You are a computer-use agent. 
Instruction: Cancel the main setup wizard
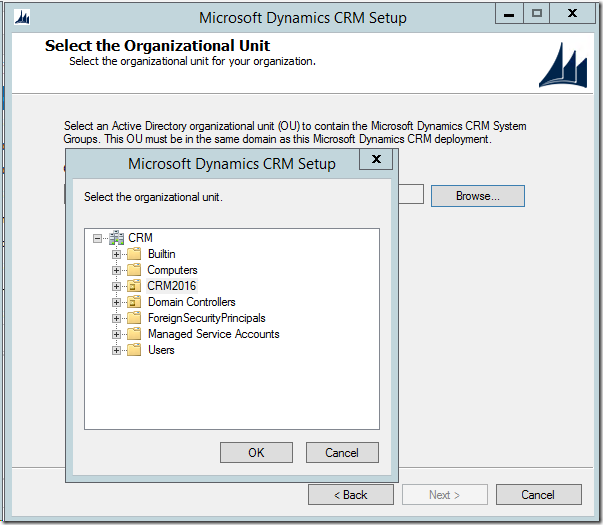point(538,495)
